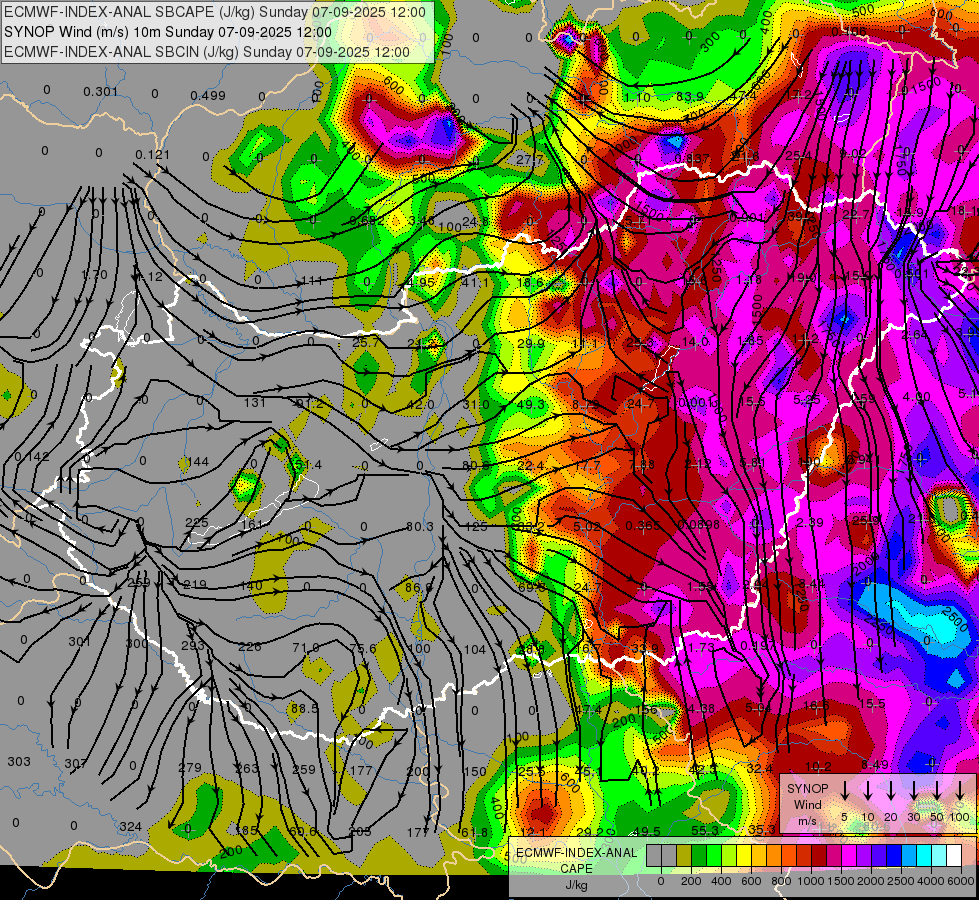Click the map value '83.9'

tap(689, 96)
